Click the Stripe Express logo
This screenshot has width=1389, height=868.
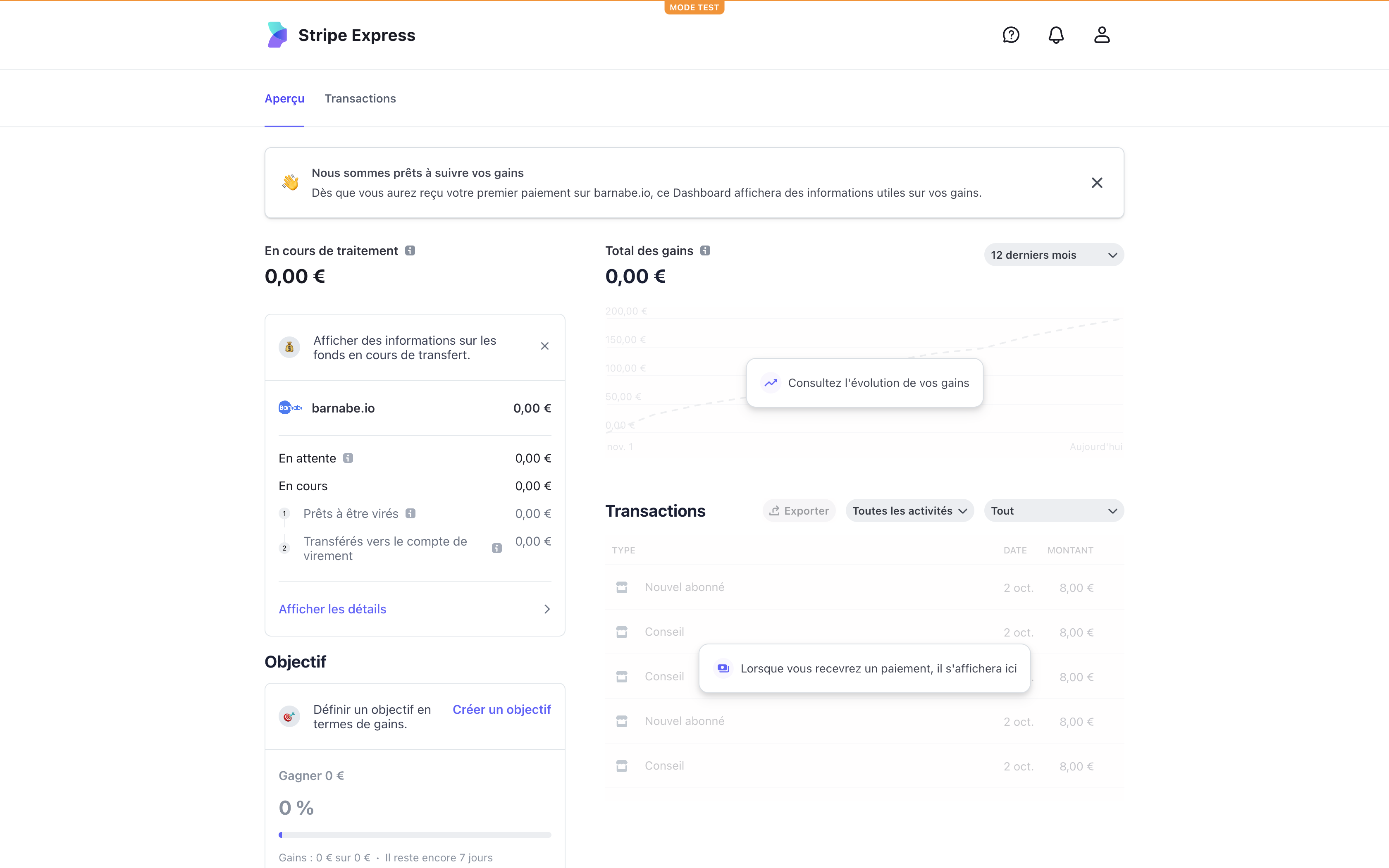point(277,35)
